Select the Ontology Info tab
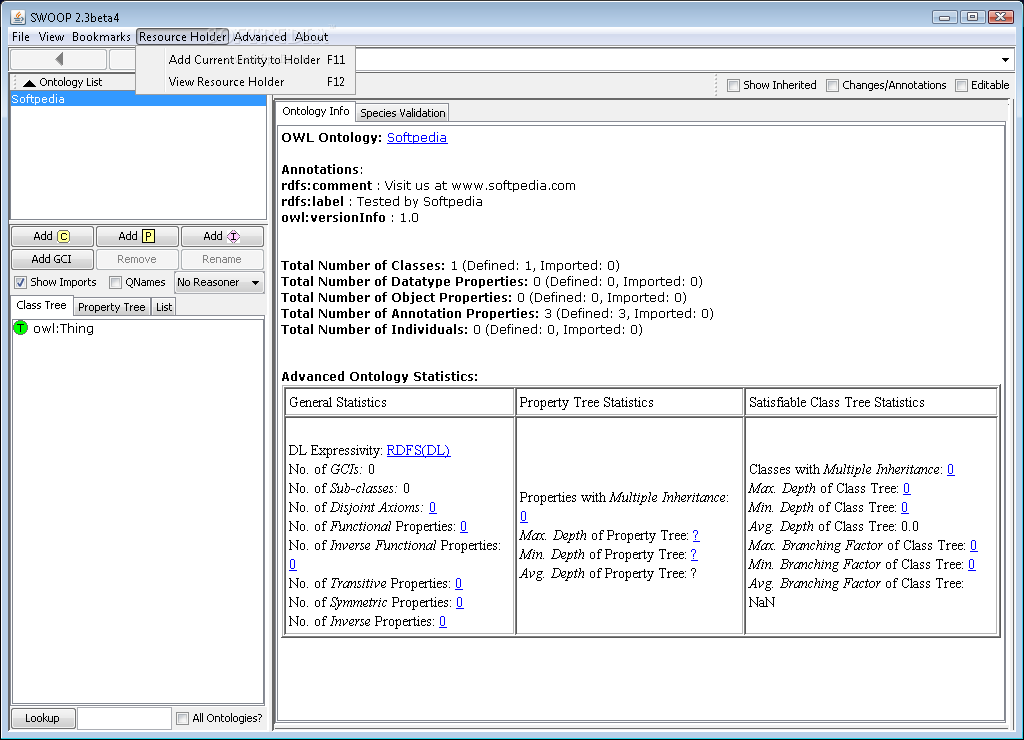This screenshot has width=1024, height=740. click(315, 111)
